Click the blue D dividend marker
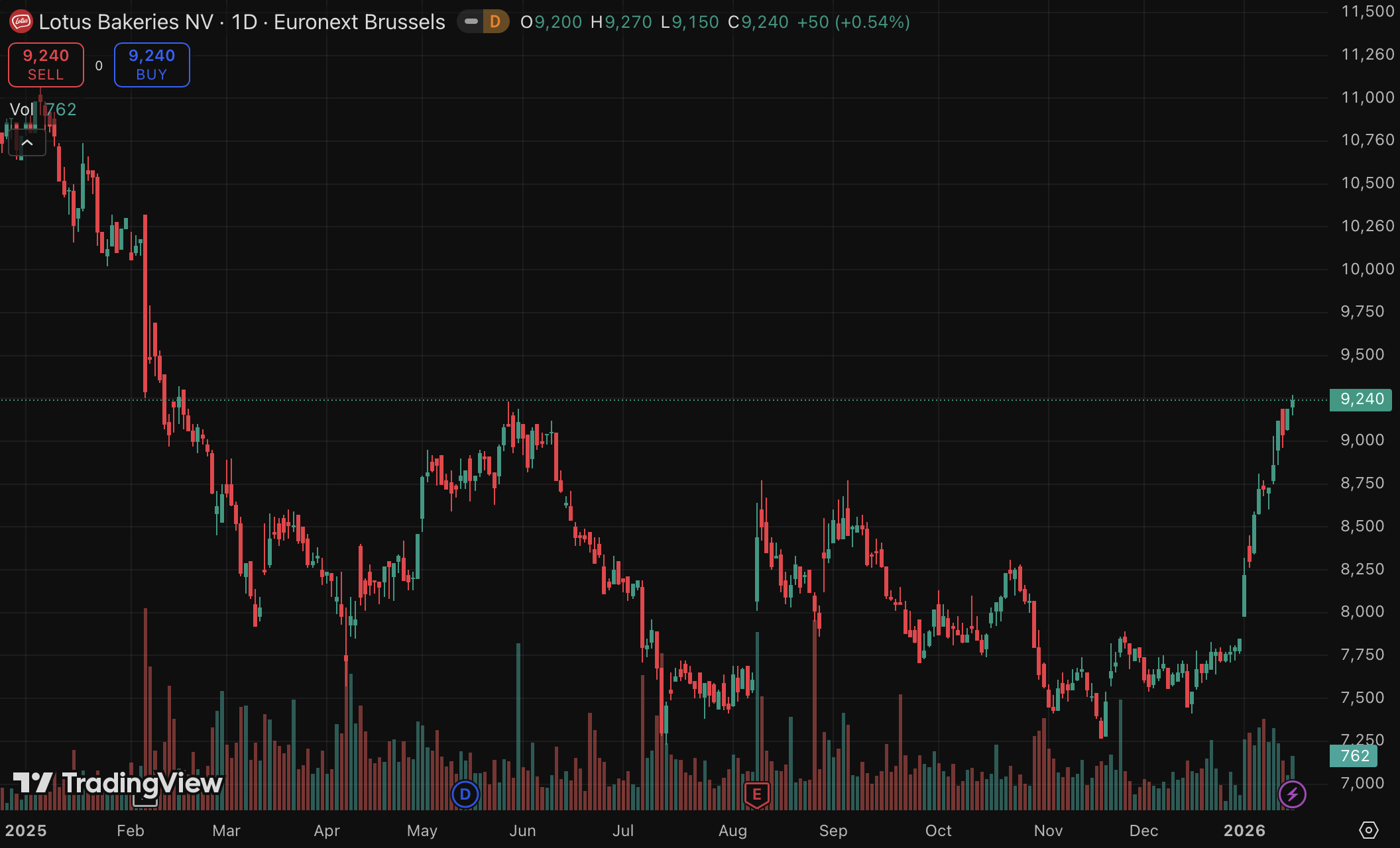This screenshot has height=848, width=1400. tap(465, 794)
